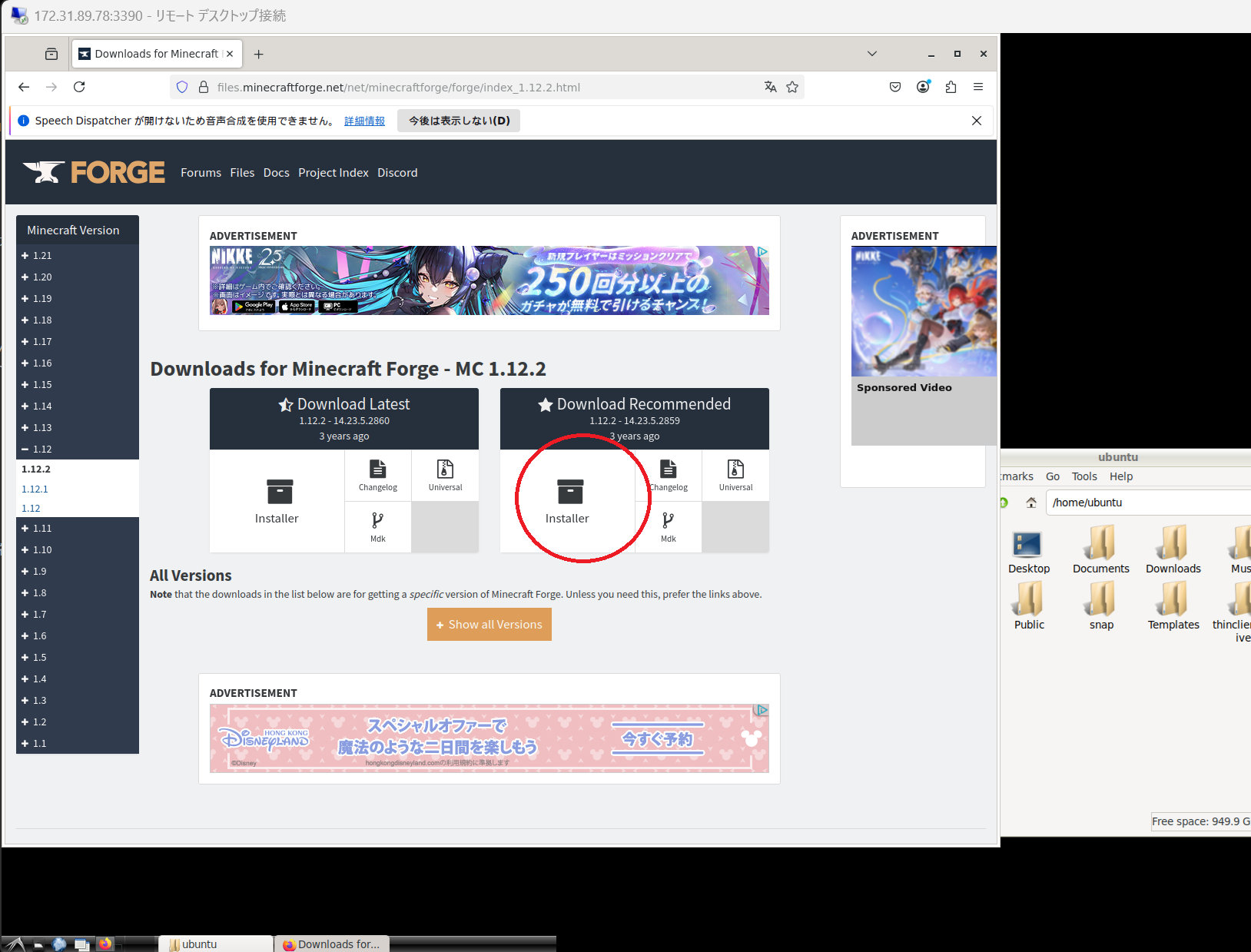The image size is (1251, 952).
Task: Open the Firefox View icon
Action: pos(51,54)
